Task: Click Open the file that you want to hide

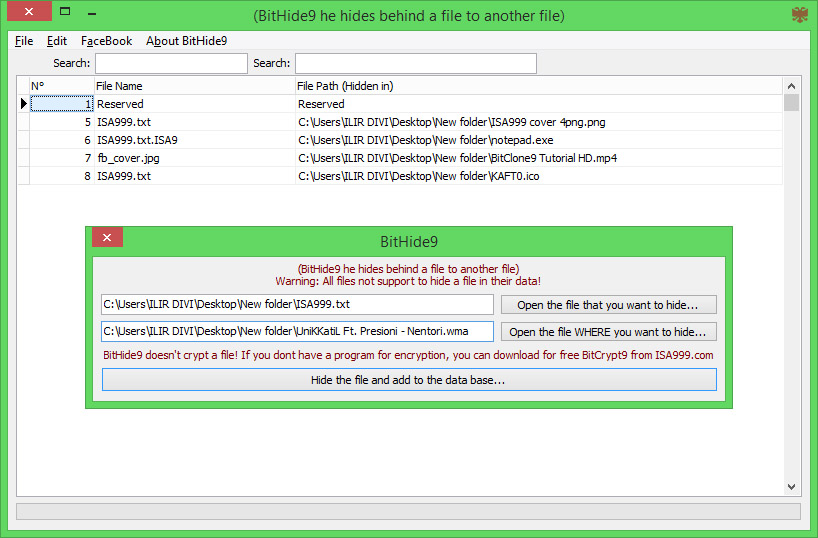Action: [608, 305]
